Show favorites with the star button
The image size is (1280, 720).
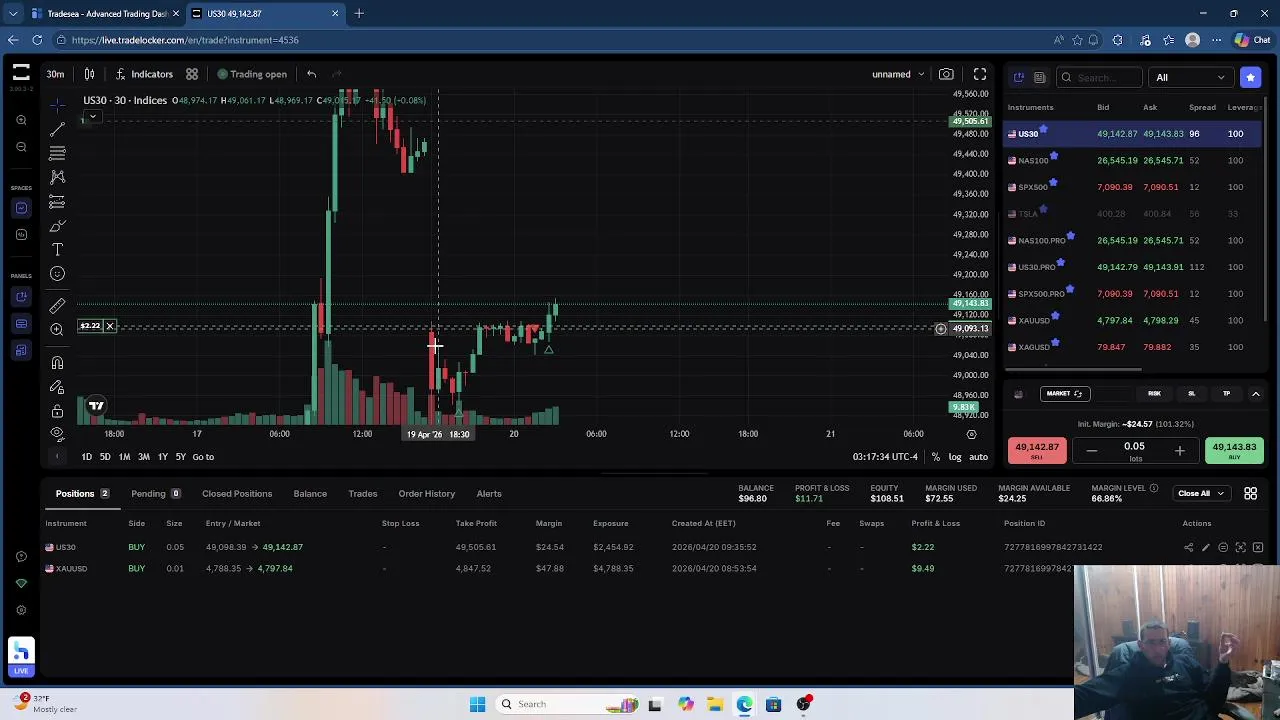[x=1250, y=77]
